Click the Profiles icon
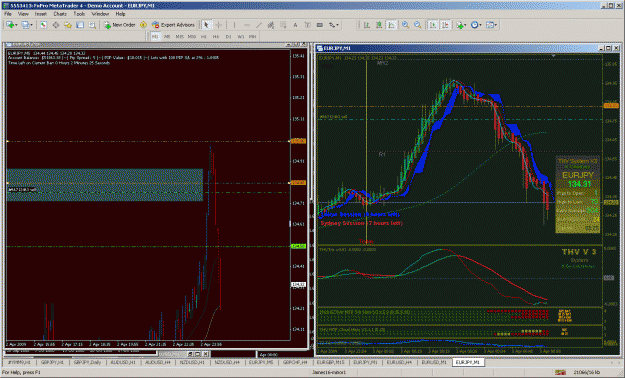625x378 pixels. click(25, 25)
